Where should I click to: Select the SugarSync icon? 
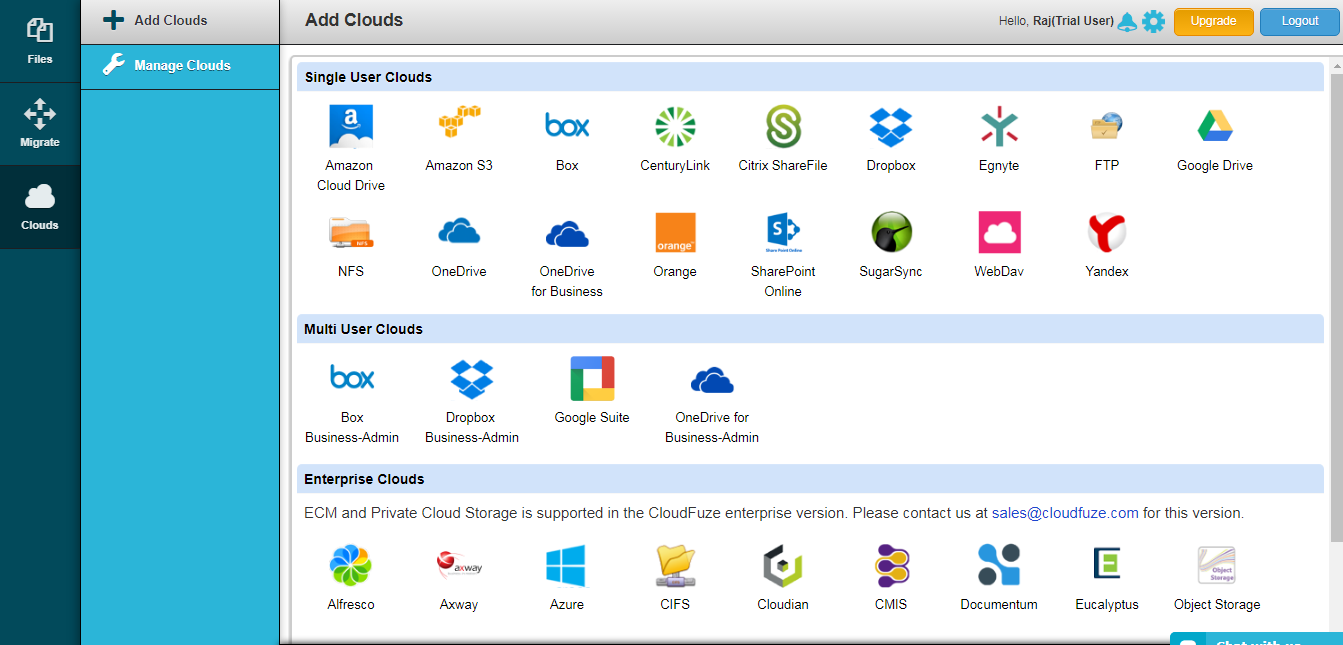[x=891, y=232]
